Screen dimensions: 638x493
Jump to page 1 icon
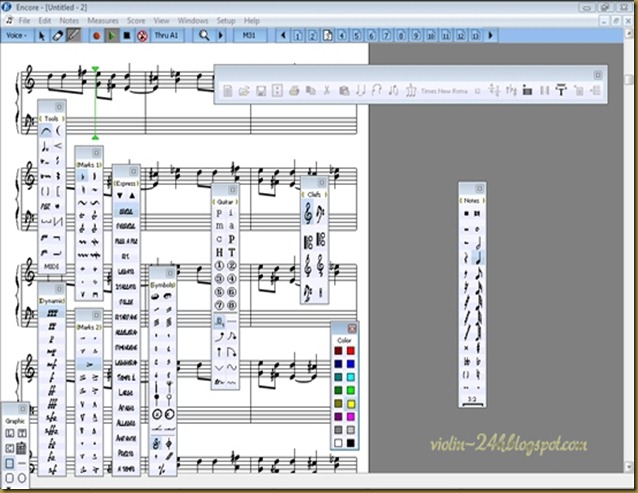pyautogui.click(x=297, y=36)
